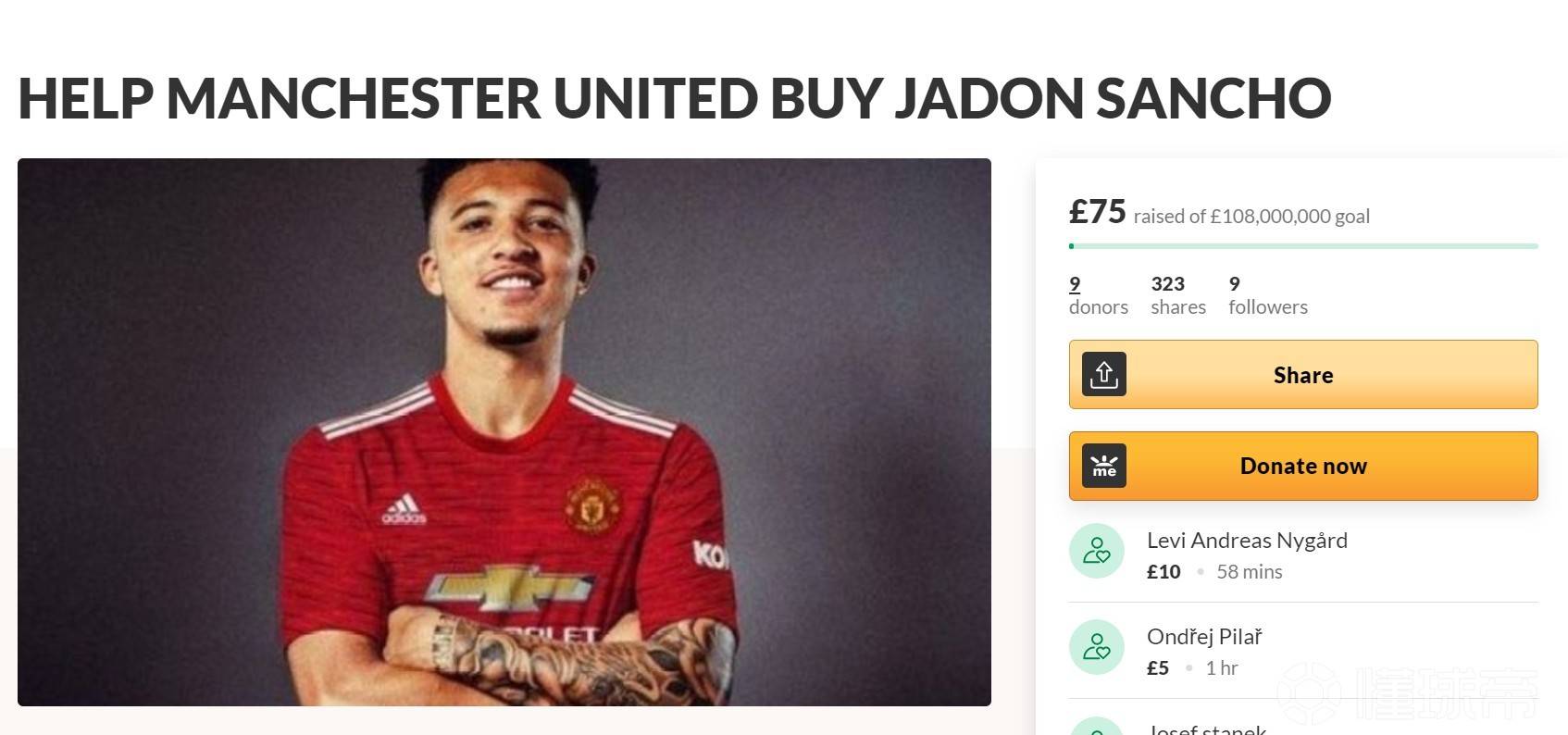Click the fundraising progress bar
This screenshot has height=735, width=1568.
click(x=1303, y=246)
